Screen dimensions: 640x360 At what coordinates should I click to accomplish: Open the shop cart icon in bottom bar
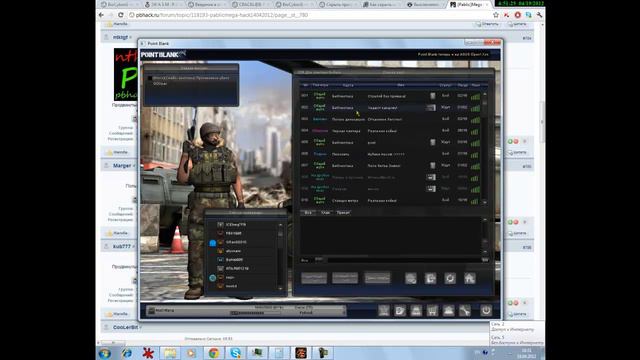[x=432, y=311]
